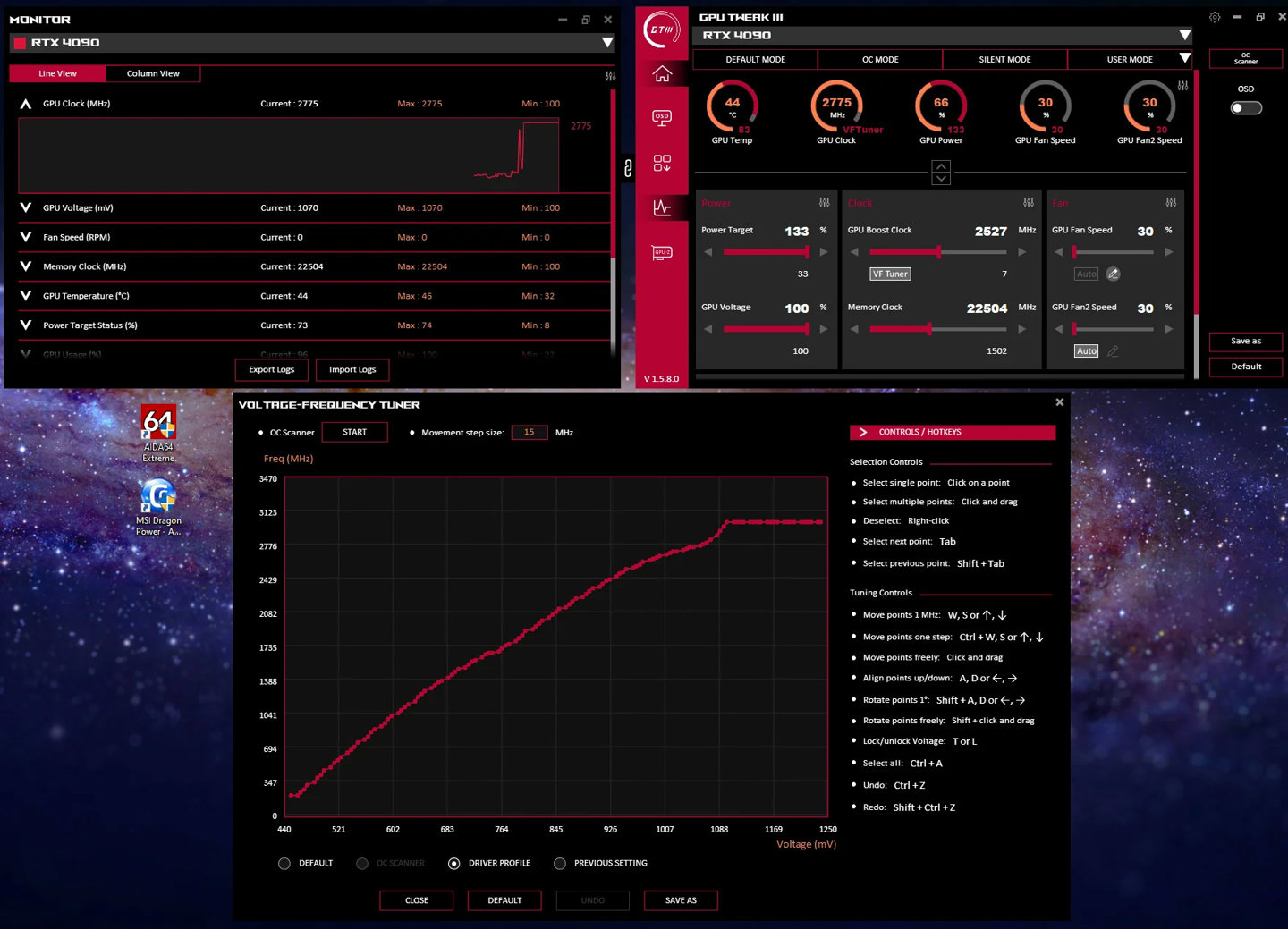Open AIDA64 Extreme desktop shortcut
1288x929 pixels.
click(x=158, y=434)
